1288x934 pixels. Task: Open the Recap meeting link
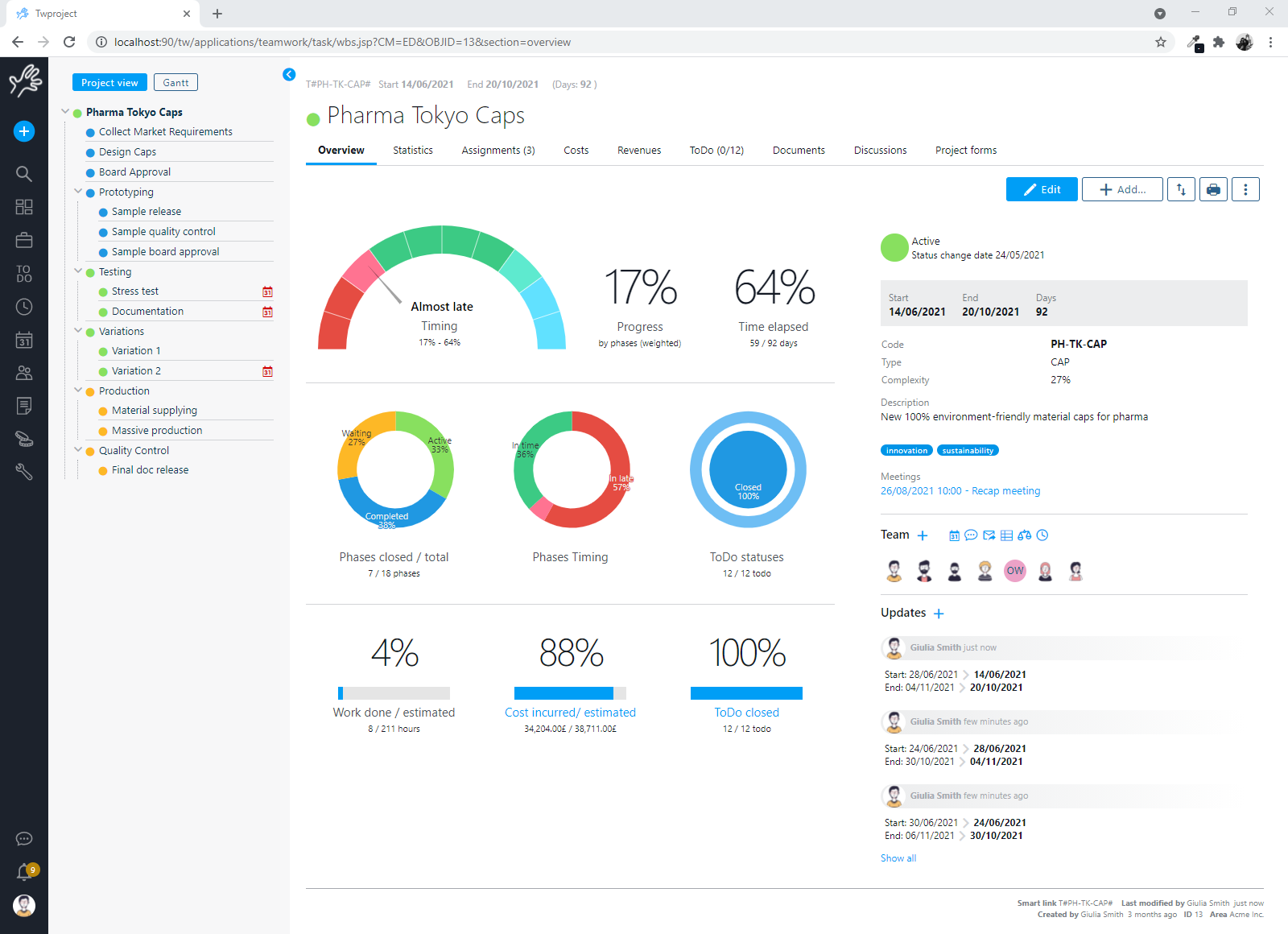960,491
